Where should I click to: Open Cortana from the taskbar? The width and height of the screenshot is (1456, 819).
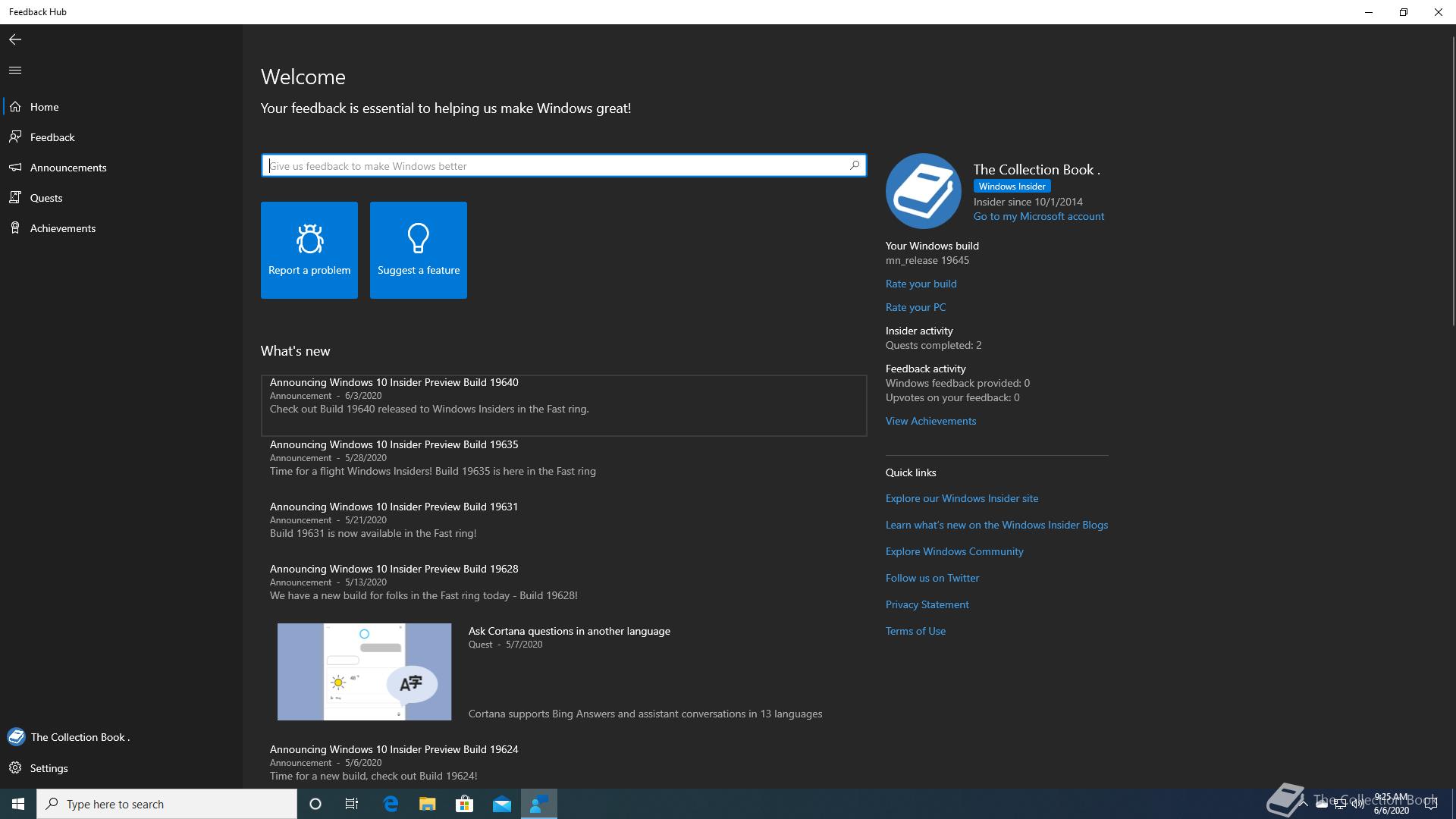[x=315, y=804]
